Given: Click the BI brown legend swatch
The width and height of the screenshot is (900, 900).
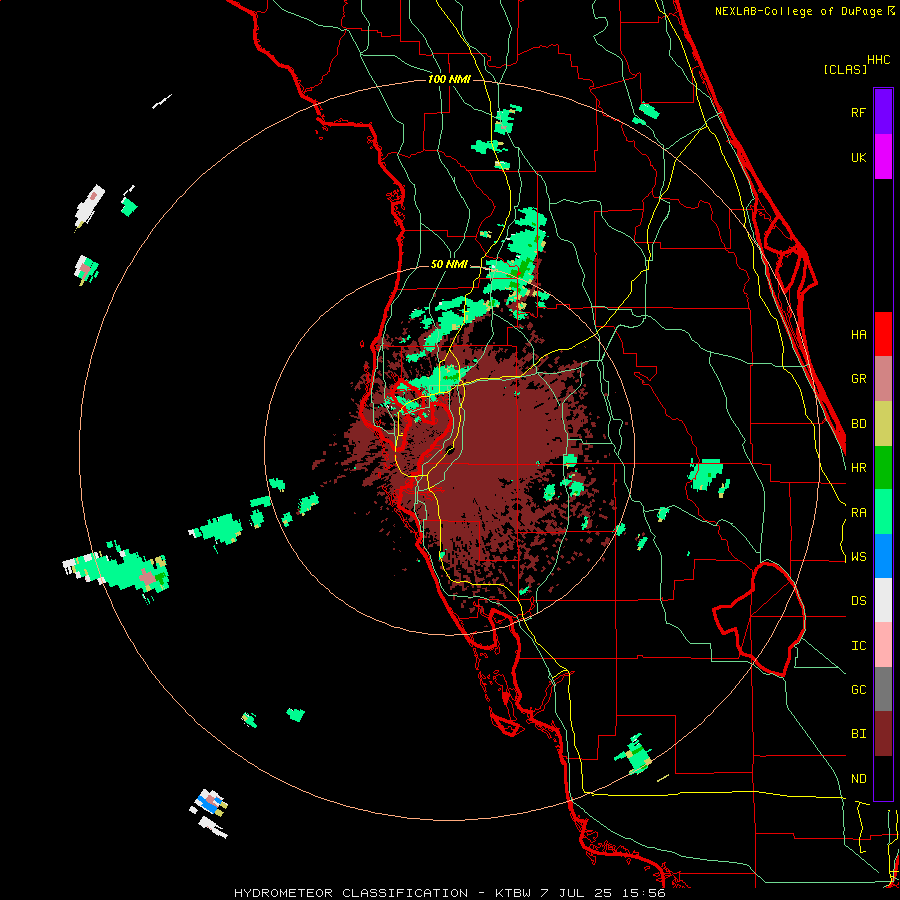Looking at the screenshot, I should click(x=883, y=734).
